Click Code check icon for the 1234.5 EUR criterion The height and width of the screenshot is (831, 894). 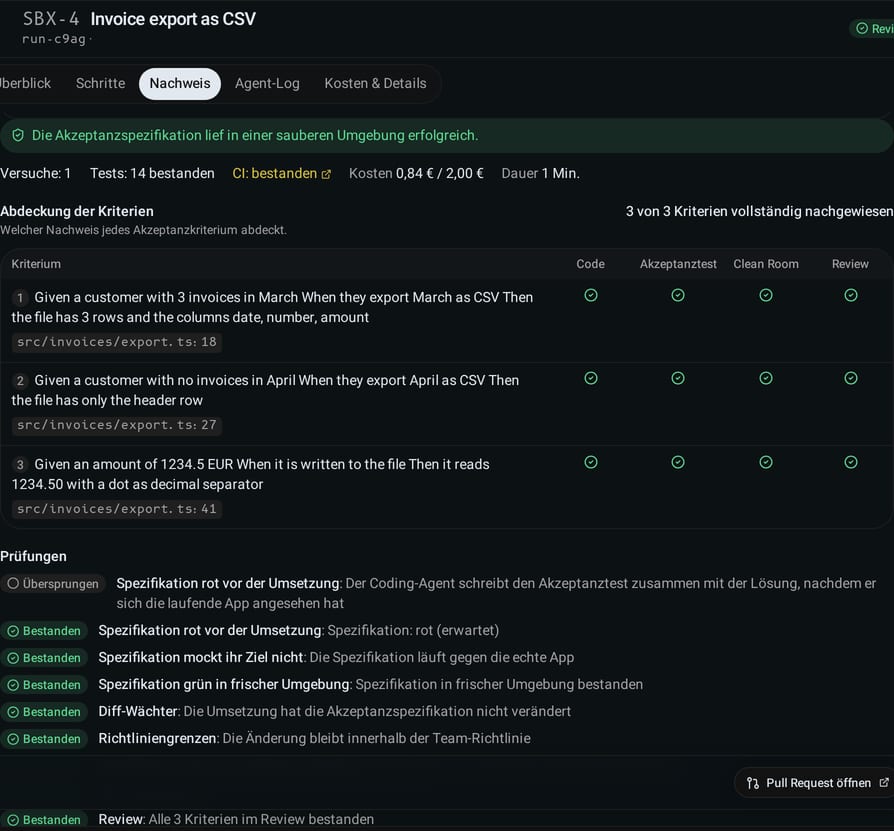point(591,462)
